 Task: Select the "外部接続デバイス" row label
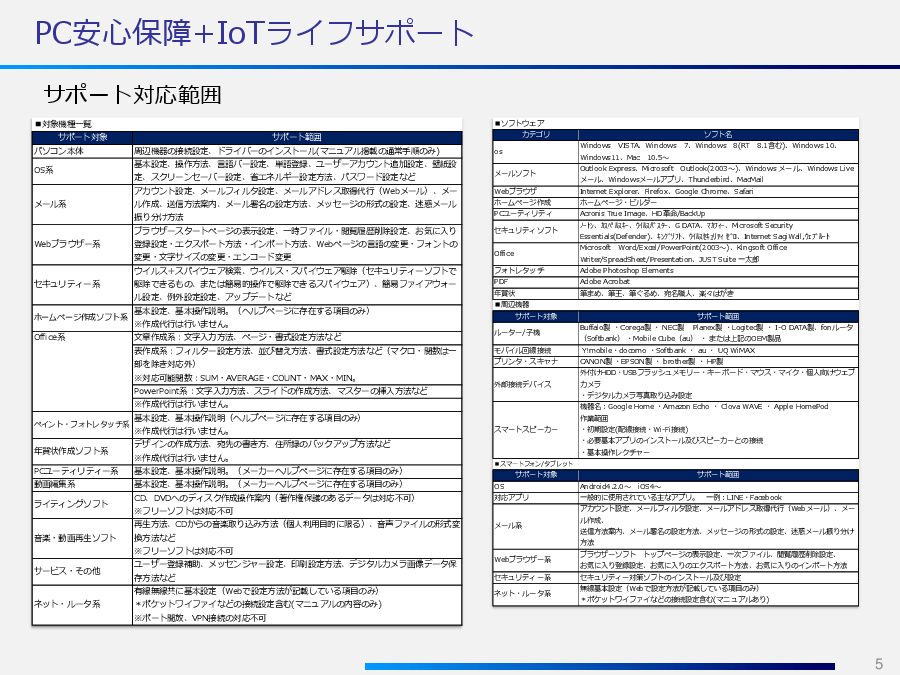click(522, 384)
